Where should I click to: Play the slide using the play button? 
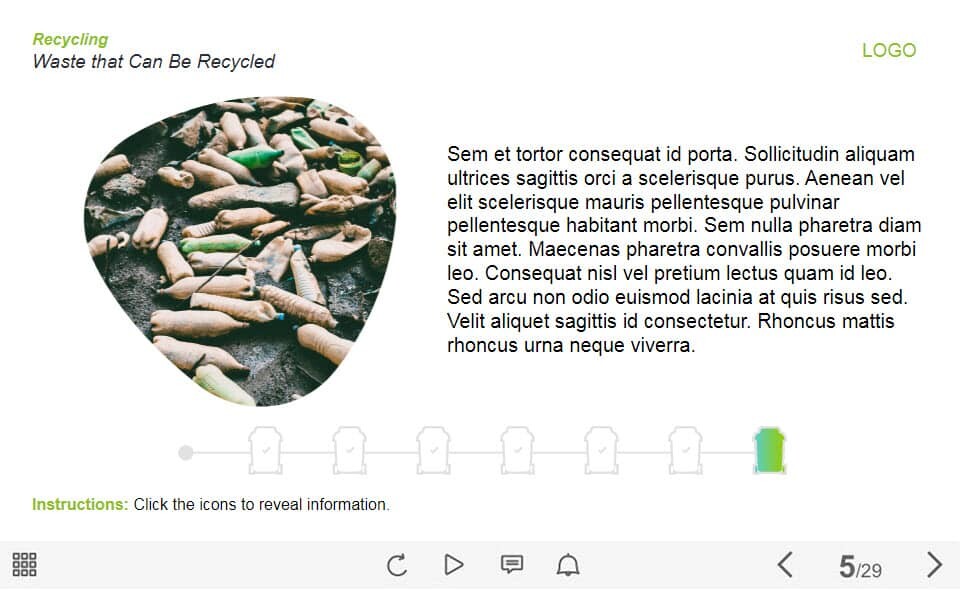tap(453, 564)
